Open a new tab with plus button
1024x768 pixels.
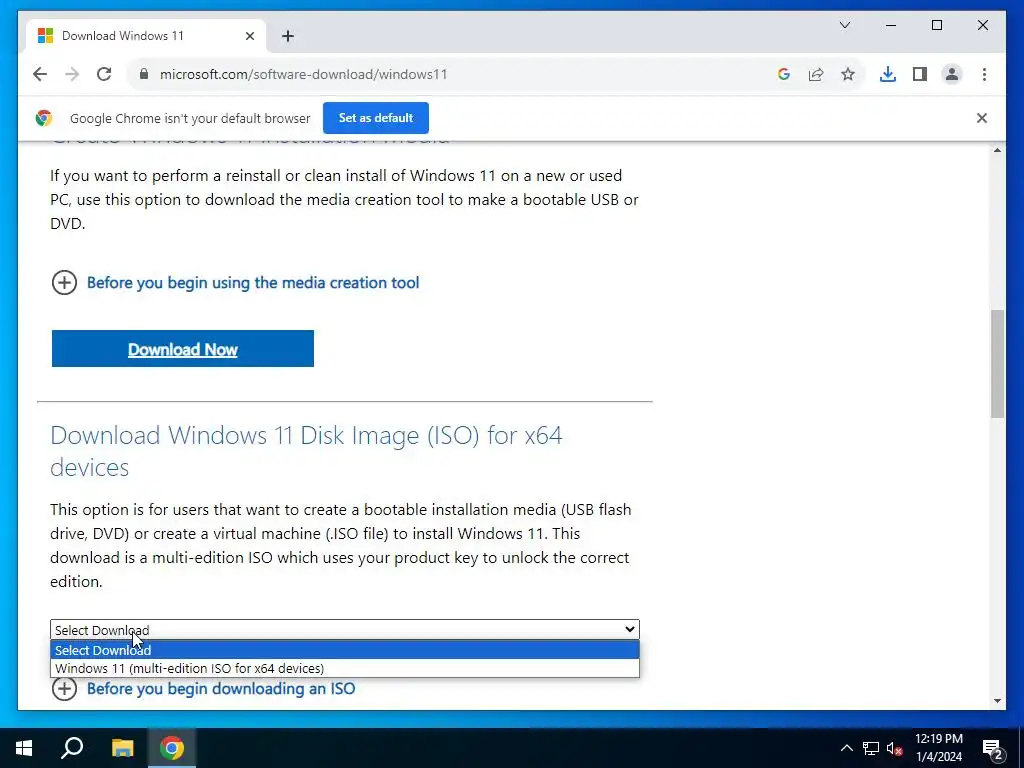[x=288, y=36]
